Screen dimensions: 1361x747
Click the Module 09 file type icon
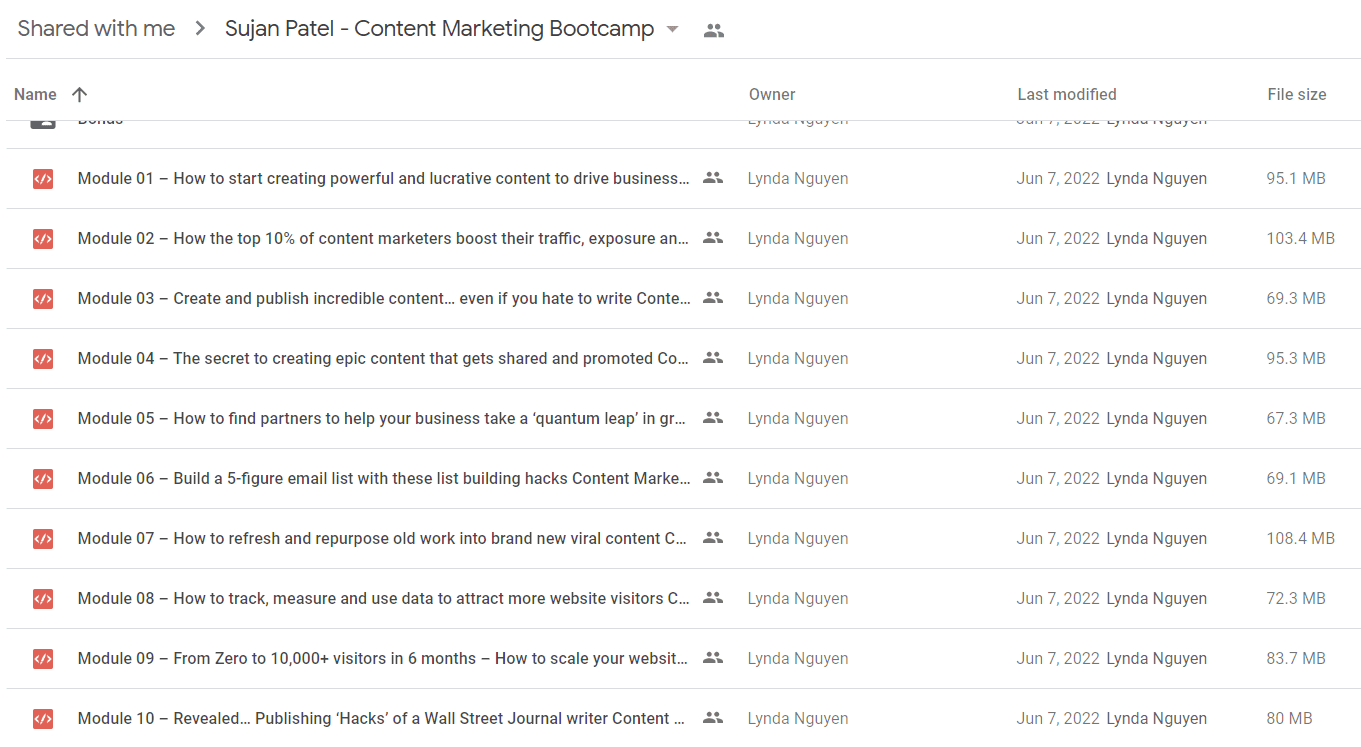pyautogui.click(x=42, y=659)
